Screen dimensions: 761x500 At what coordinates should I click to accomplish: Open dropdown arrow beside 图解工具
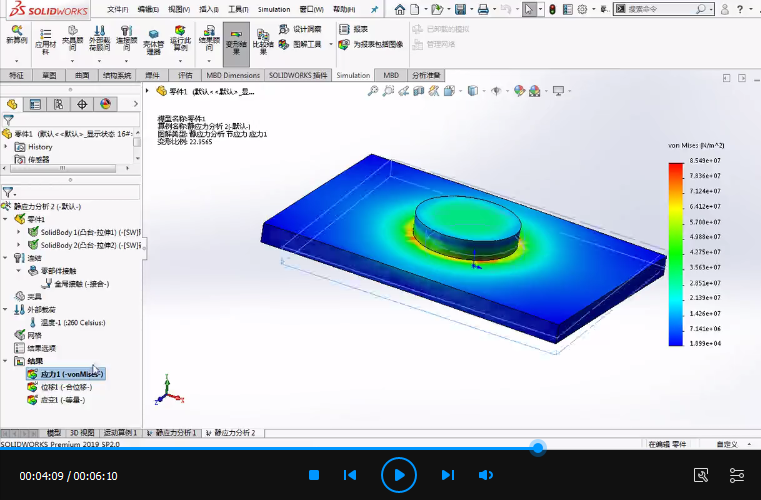click(x=331, y=44)
